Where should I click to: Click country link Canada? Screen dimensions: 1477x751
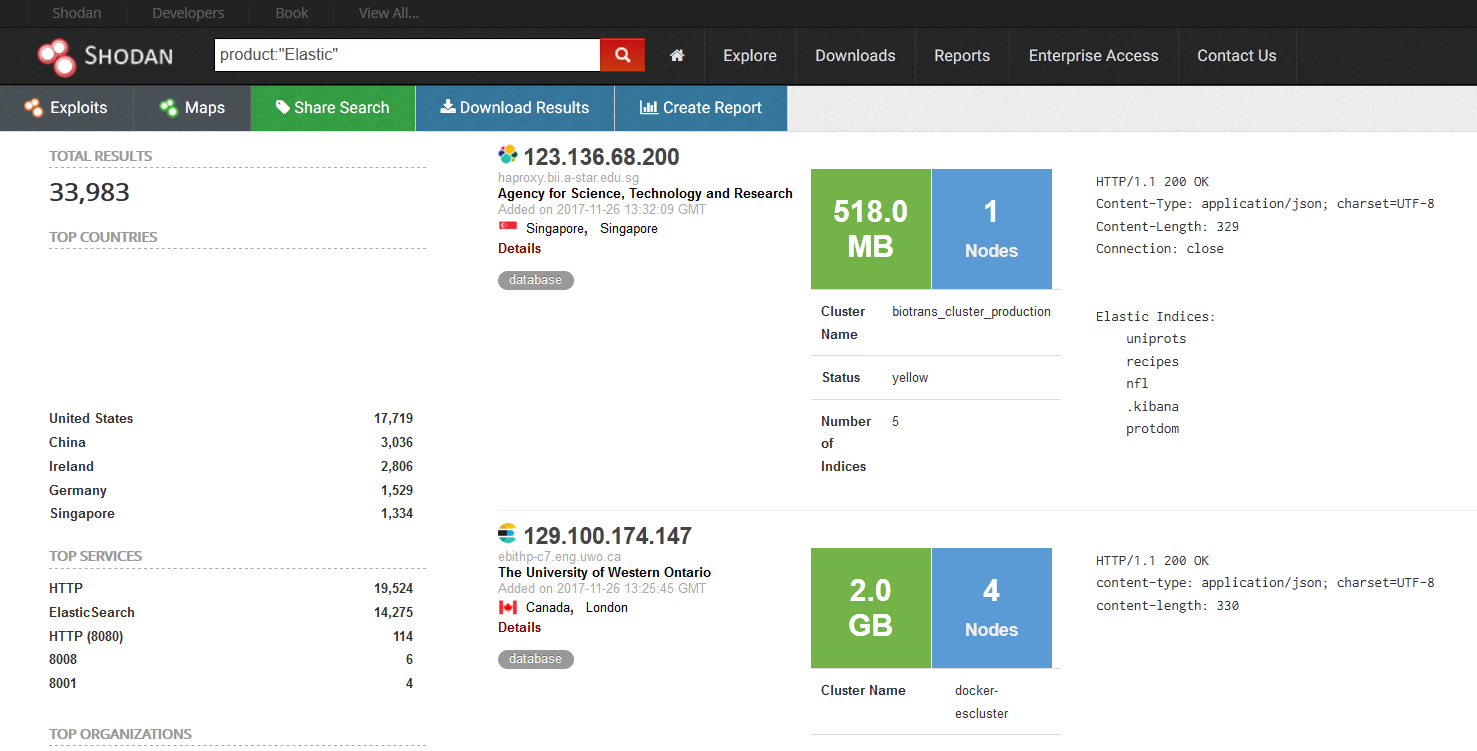click(548, 607)
